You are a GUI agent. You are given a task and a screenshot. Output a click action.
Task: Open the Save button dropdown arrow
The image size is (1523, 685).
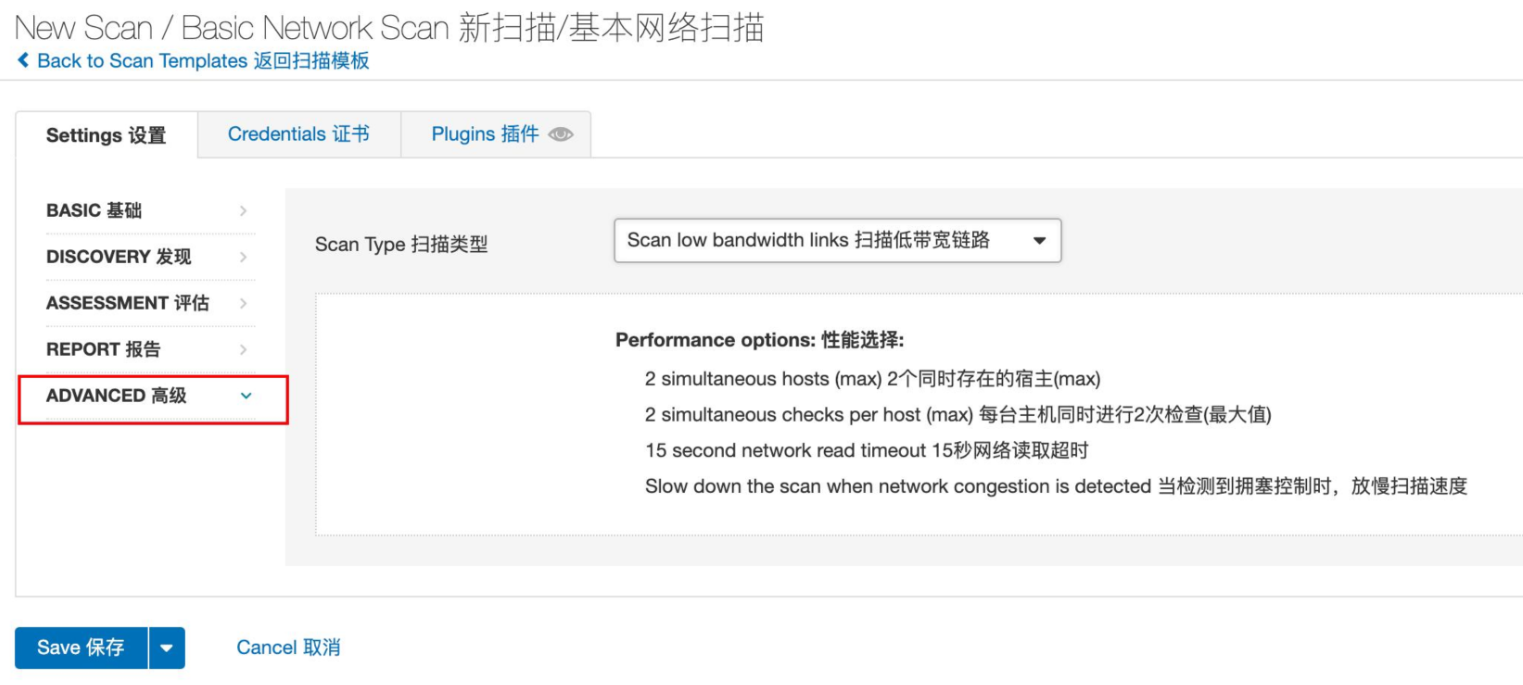click(x=166, y=648)
